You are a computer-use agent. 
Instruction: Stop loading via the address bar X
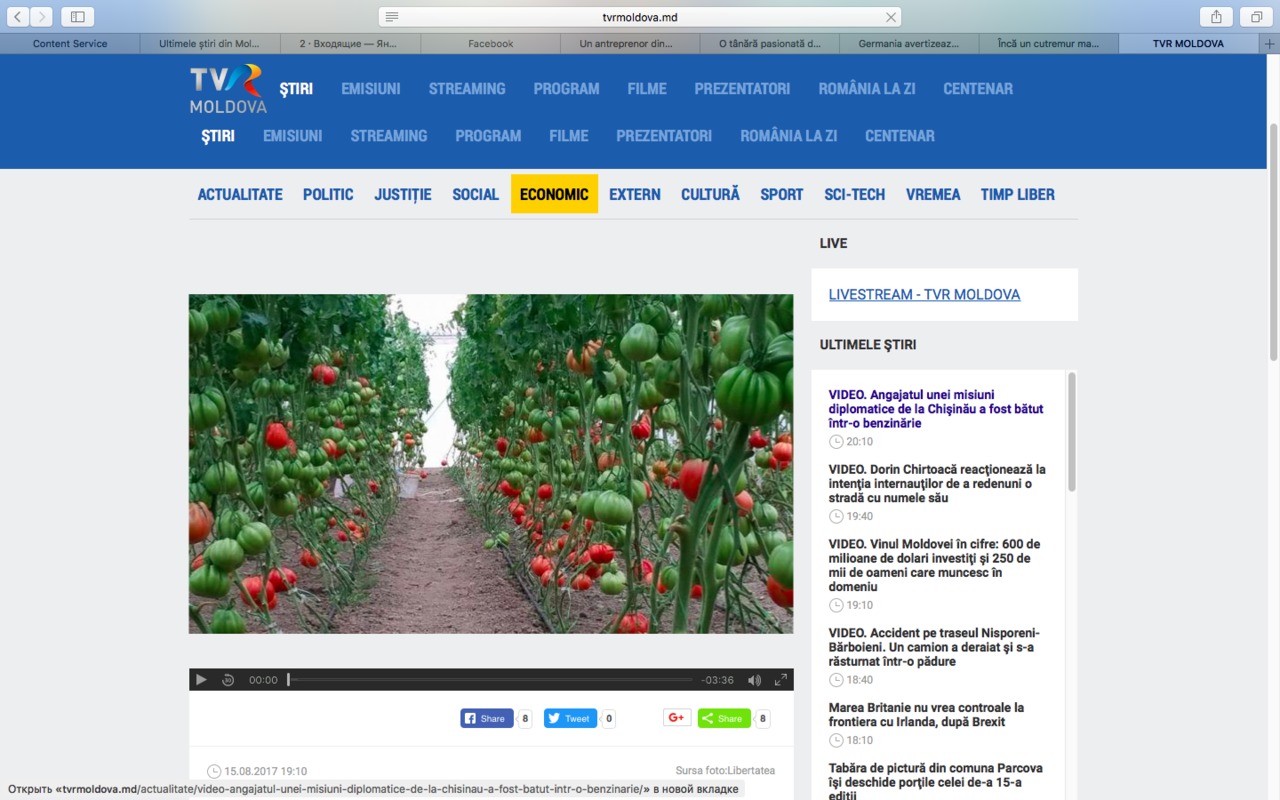coord(890,17)
